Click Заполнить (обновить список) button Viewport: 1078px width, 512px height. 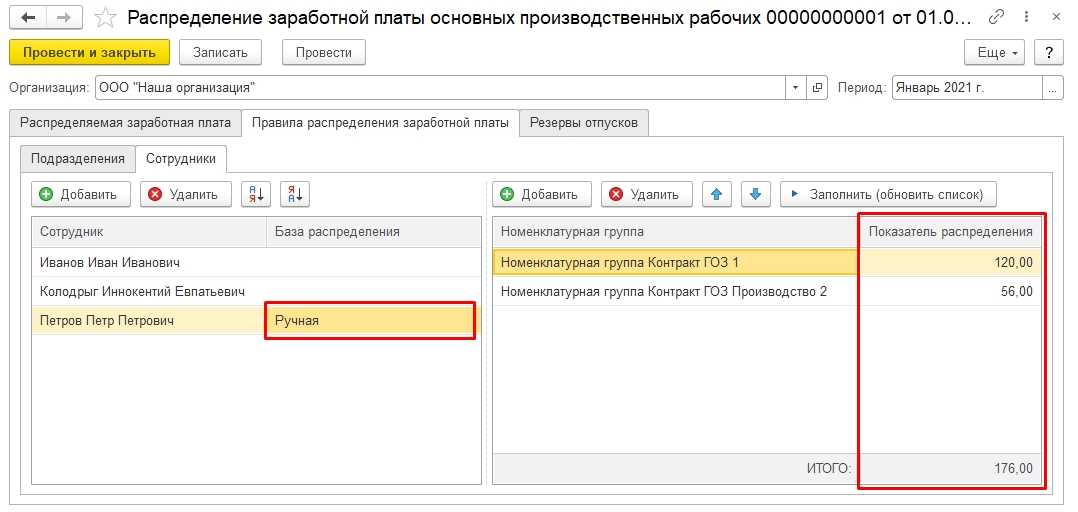point(888,194)
